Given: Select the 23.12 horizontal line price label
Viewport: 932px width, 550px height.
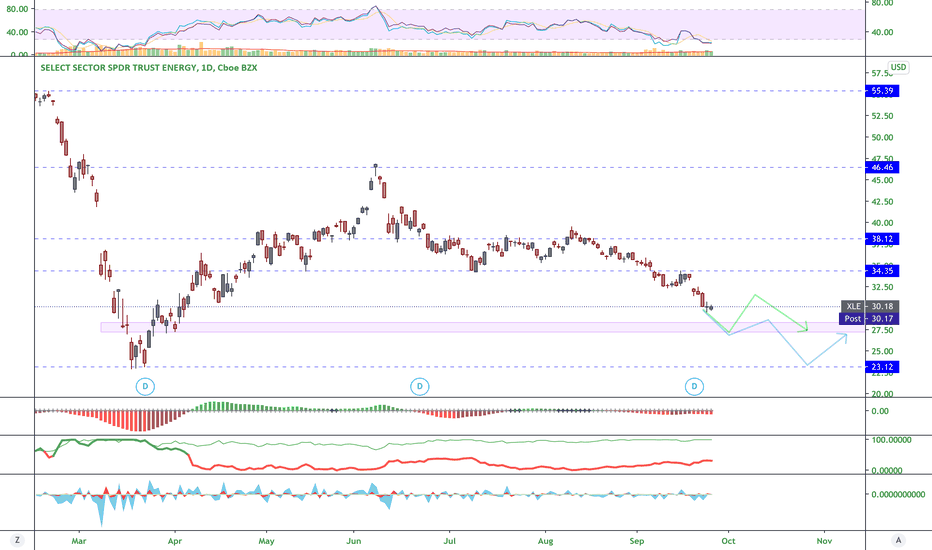Looking at the screenshot, I should (882, 367).
